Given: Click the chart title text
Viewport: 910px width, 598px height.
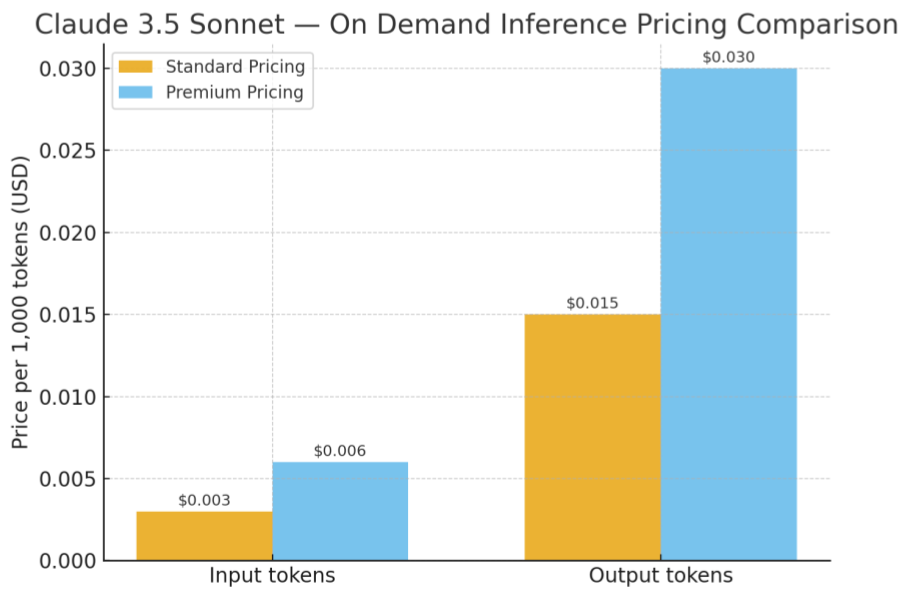Looking at the screenshot, I should pos(466,25).
